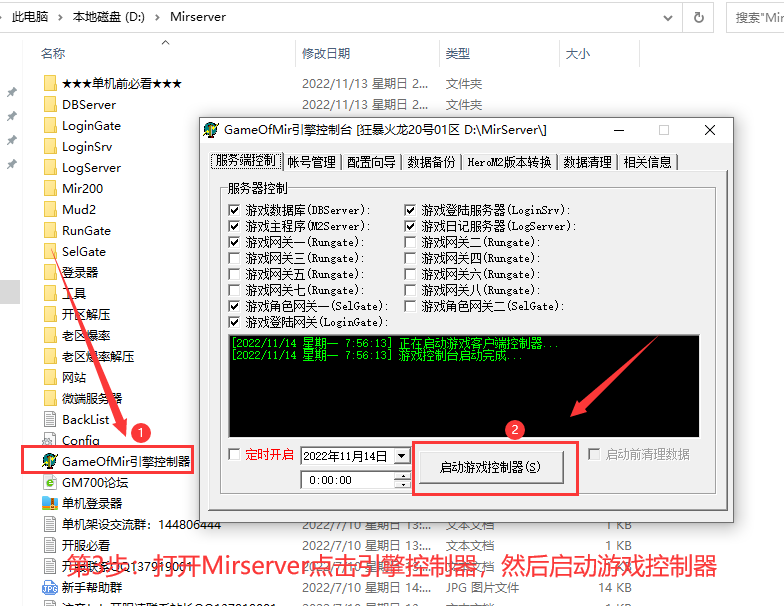
Task: Enable 游戏网关三(Rungate) checkbox
Action: point(234,258)
